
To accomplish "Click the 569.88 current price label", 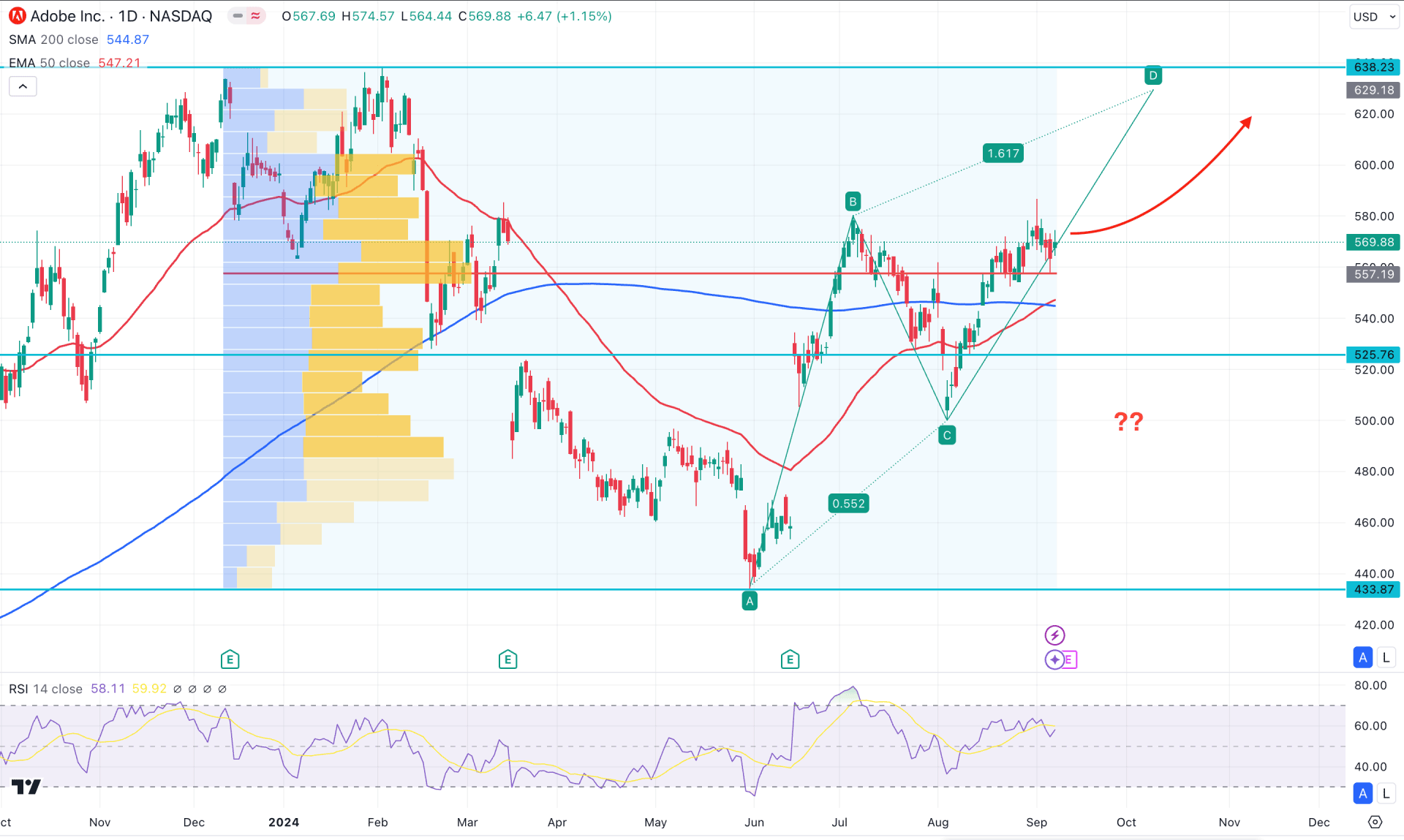I will (1374, 242).
